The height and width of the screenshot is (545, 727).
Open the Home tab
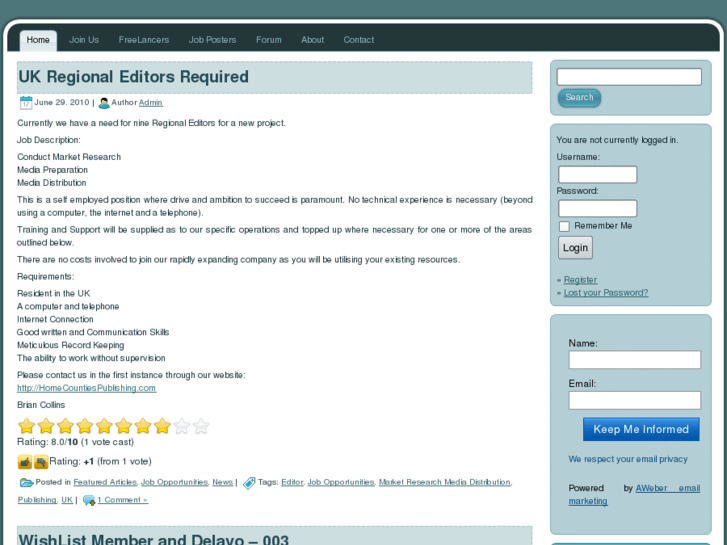[x=38, y=40]
